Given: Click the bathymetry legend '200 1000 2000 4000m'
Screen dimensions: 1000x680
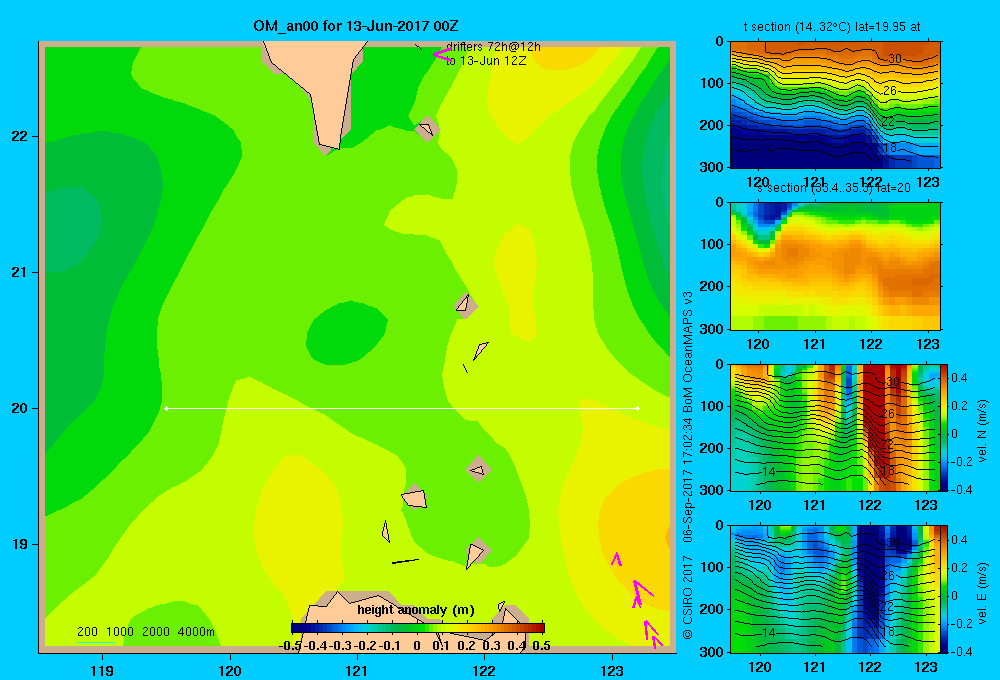Looking at the screenshot, I should 146,632.
